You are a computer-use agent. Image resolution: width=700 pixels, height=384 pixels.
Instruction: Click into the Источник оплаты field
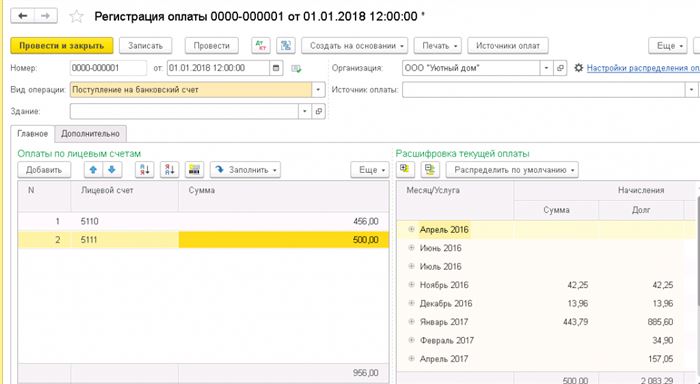(543, 90)
